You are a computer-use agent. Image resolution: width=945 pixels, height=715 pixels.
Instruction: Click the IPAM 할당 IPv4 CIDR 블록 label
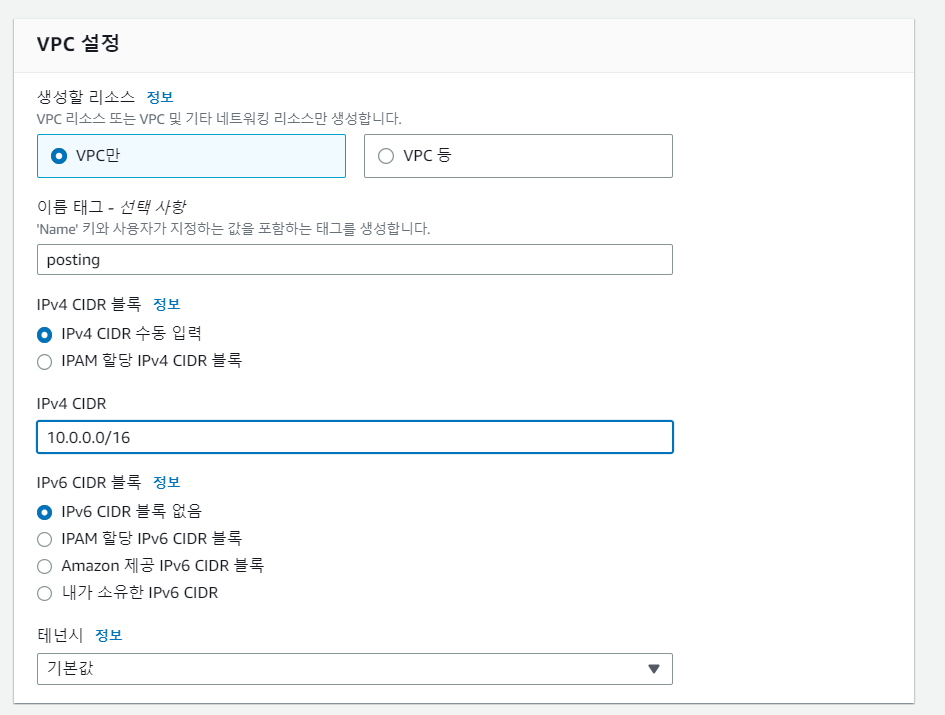coord(152,361)
